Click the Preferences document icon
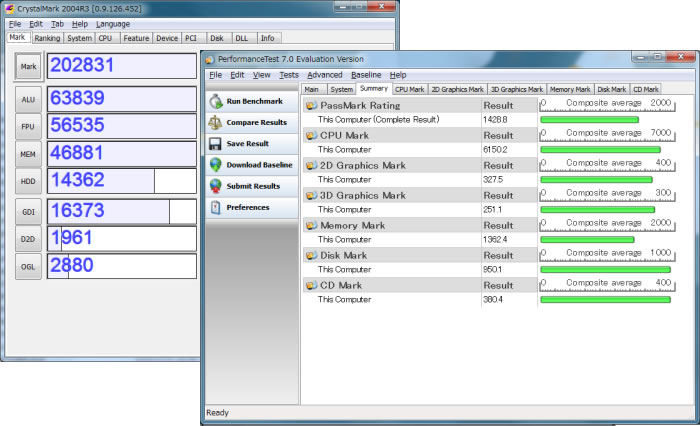700x426 pixels. pyautogui.click(x=216, y=207)
